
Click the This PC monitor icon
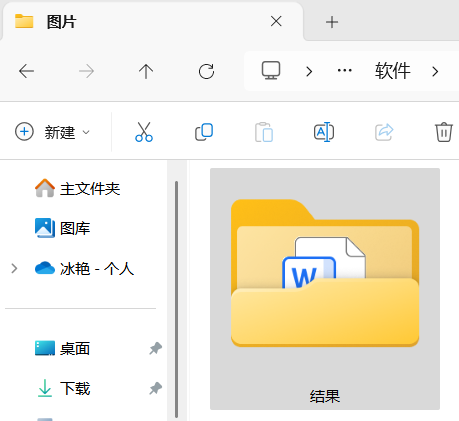coord(271,71)
